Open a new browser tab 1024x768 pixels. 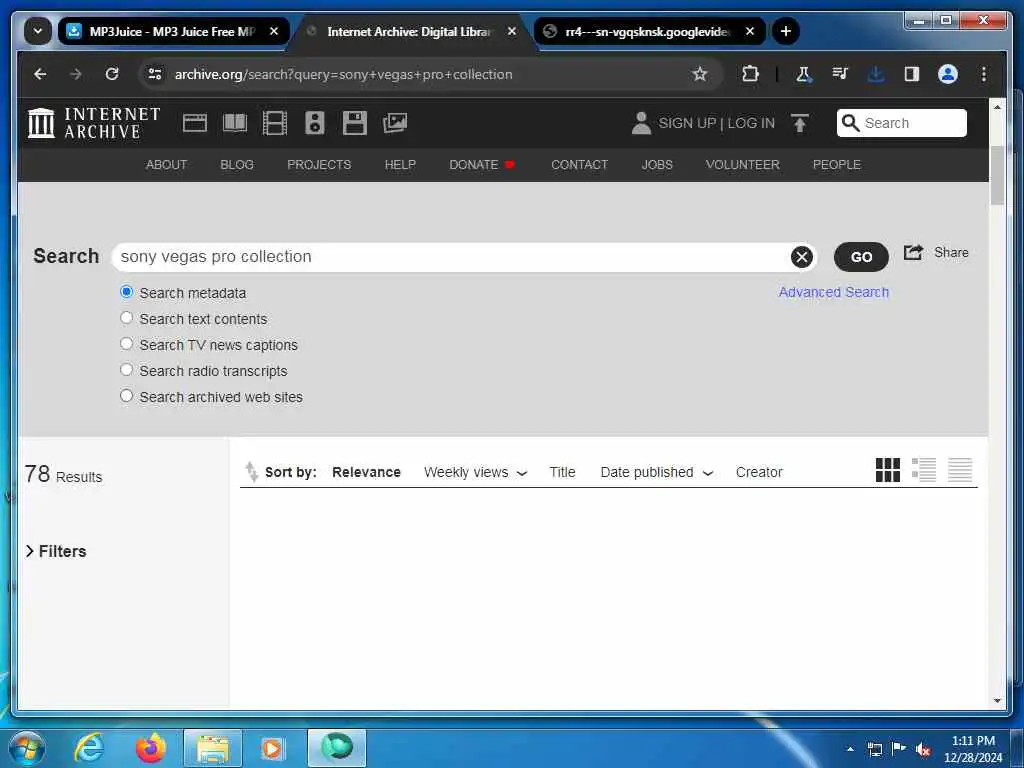click(786, 31)
